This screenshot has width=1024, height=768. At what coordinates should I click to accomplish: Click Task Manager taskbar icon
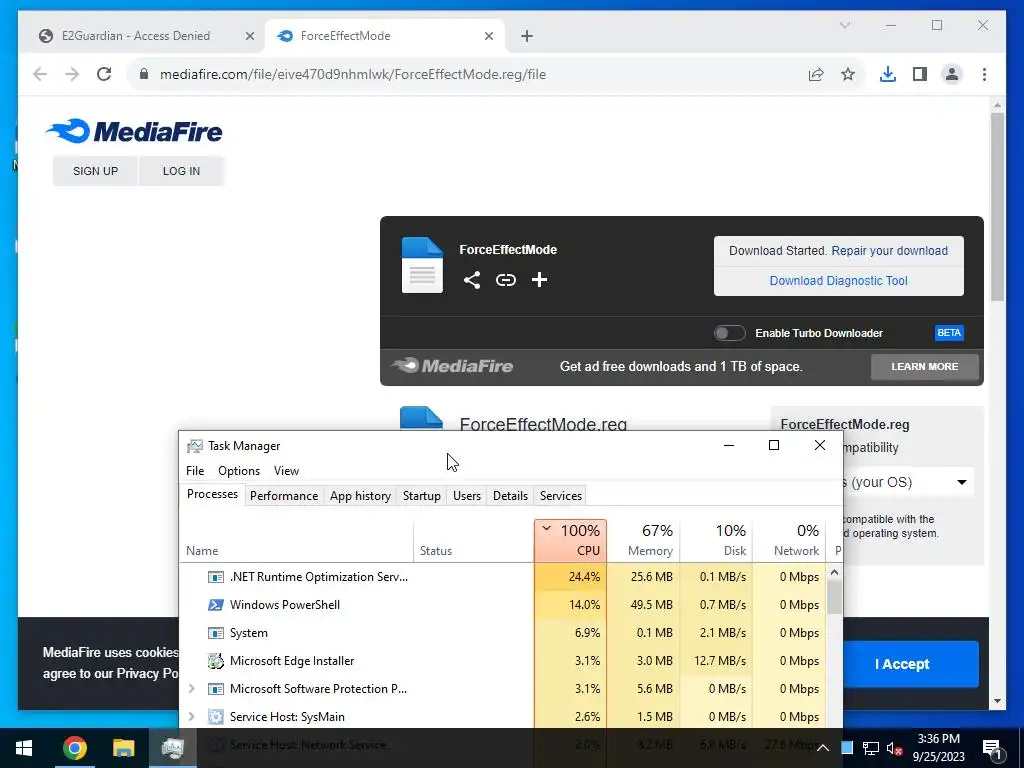click(x=172, y=748)
